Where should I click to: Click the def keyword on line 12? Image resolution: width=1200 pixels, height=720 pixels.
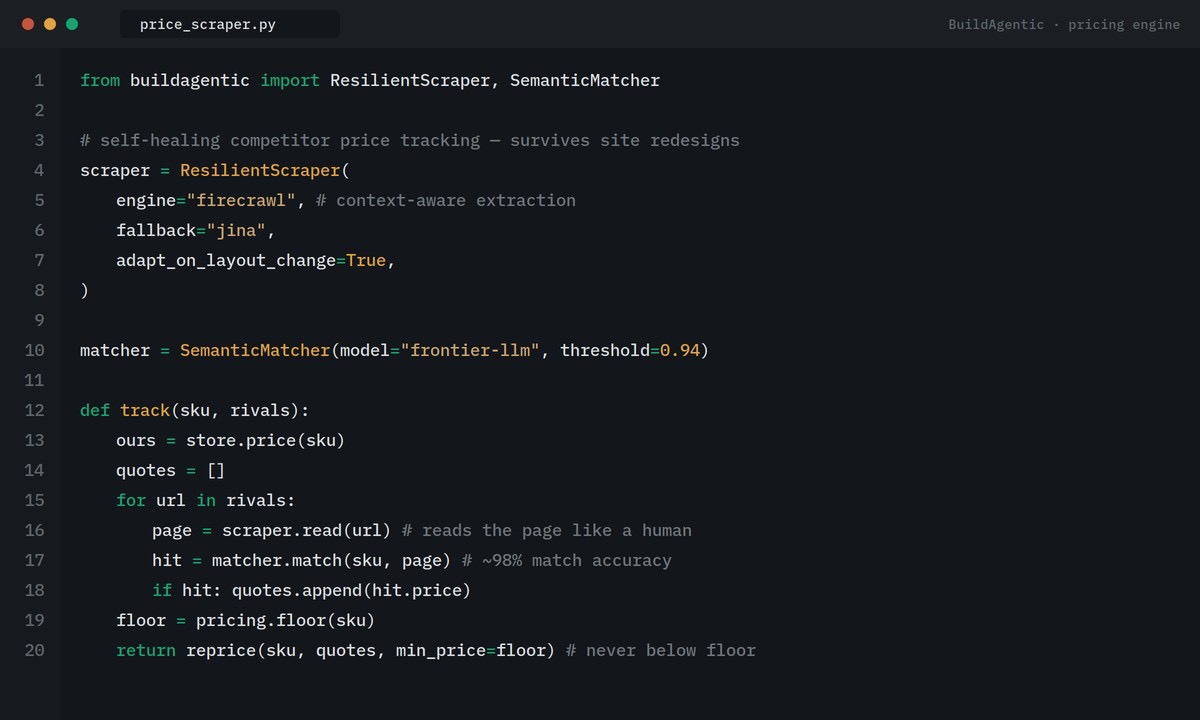[95, 410]
